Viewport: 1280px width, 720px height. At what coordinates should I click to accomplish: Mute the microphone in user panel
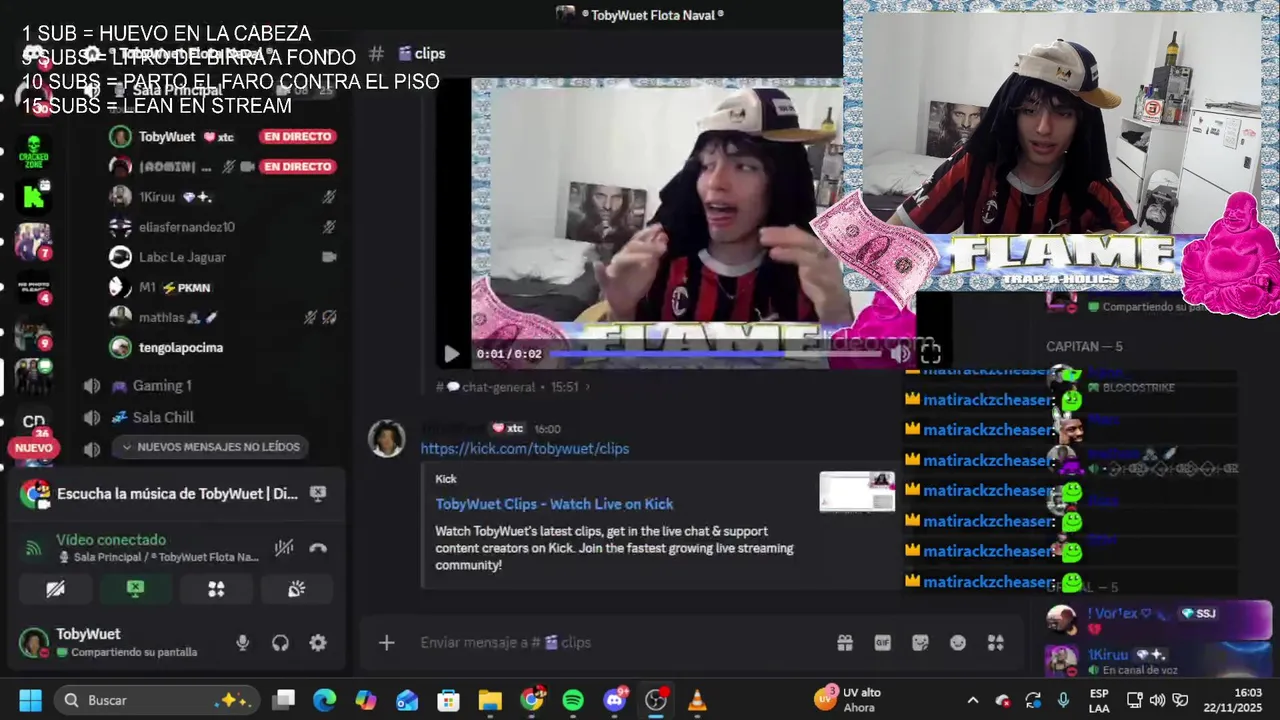[242, 643]
